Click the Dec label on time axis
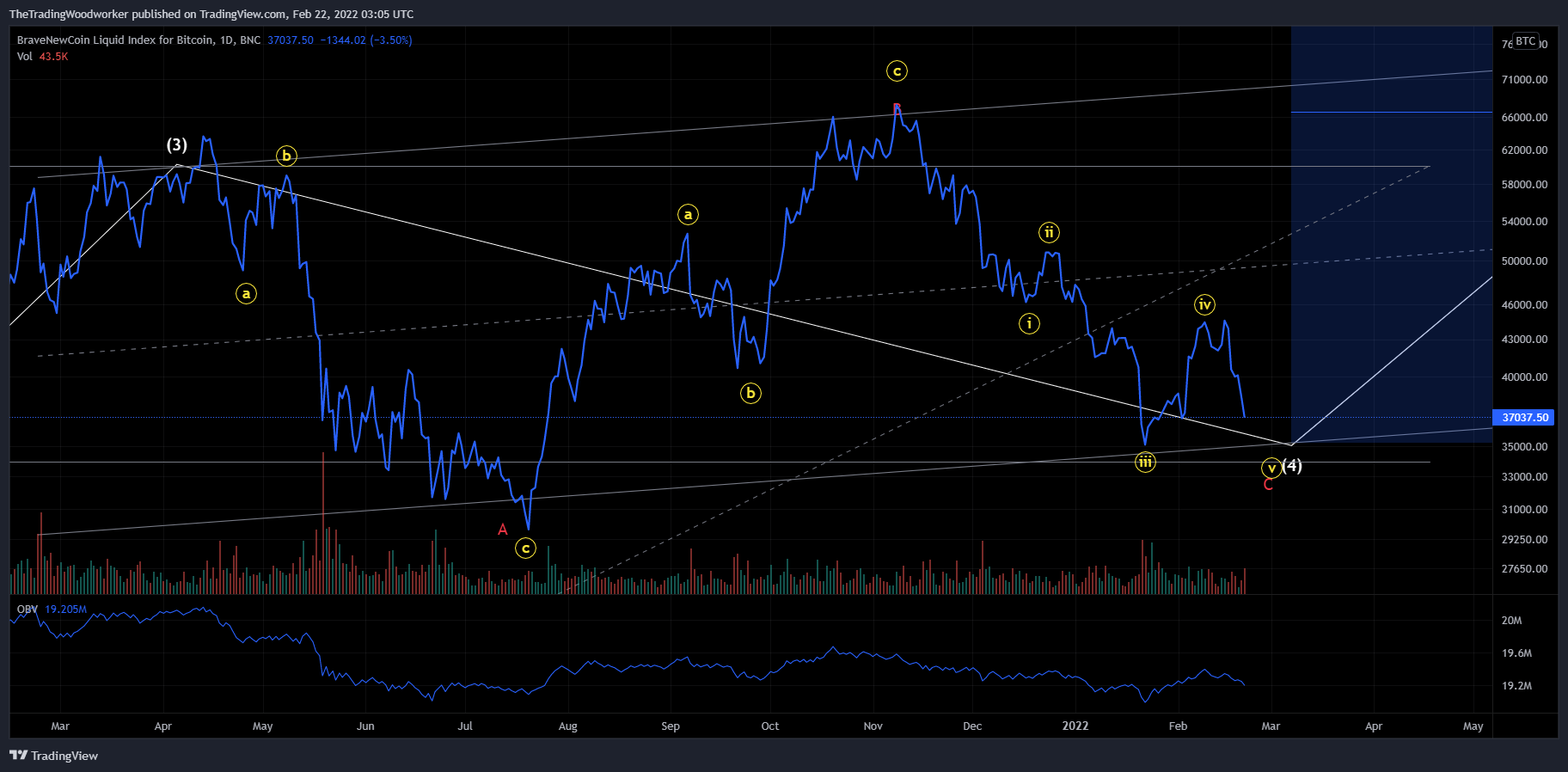Image resolution: width=1568 pixels, height=772 pixels. click(x=972, y=726)
